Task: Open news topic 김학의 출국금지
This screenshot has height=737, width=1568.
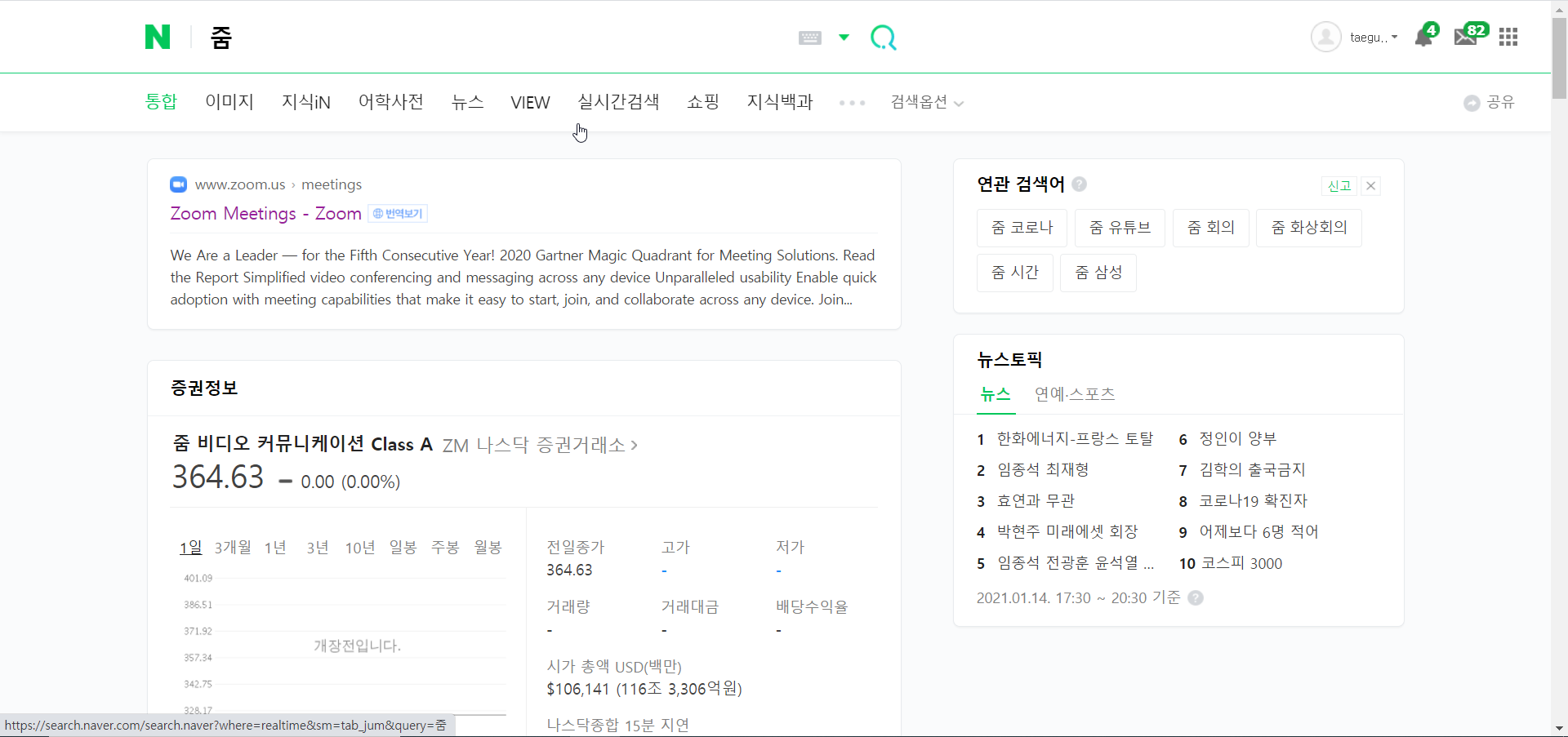Action: 1252,470
